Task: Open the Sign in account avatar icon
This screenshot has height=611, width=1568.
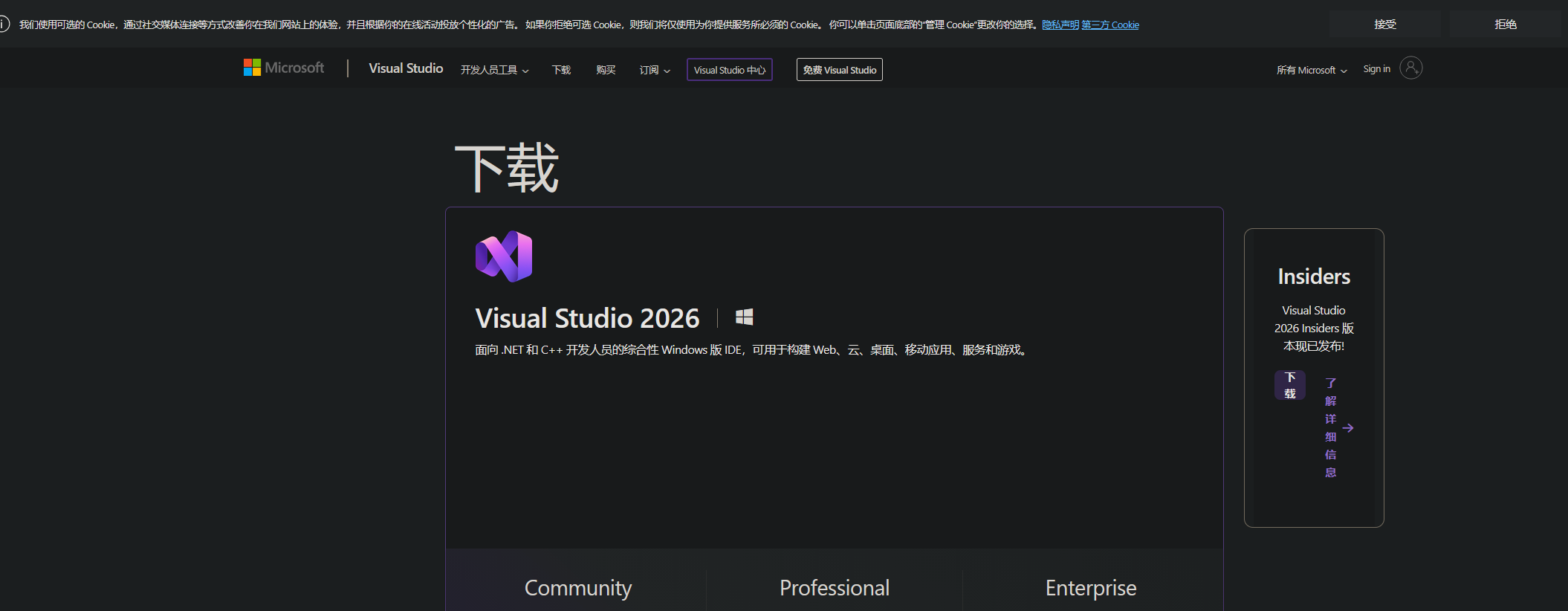Action: click(x=1410, y=68)
